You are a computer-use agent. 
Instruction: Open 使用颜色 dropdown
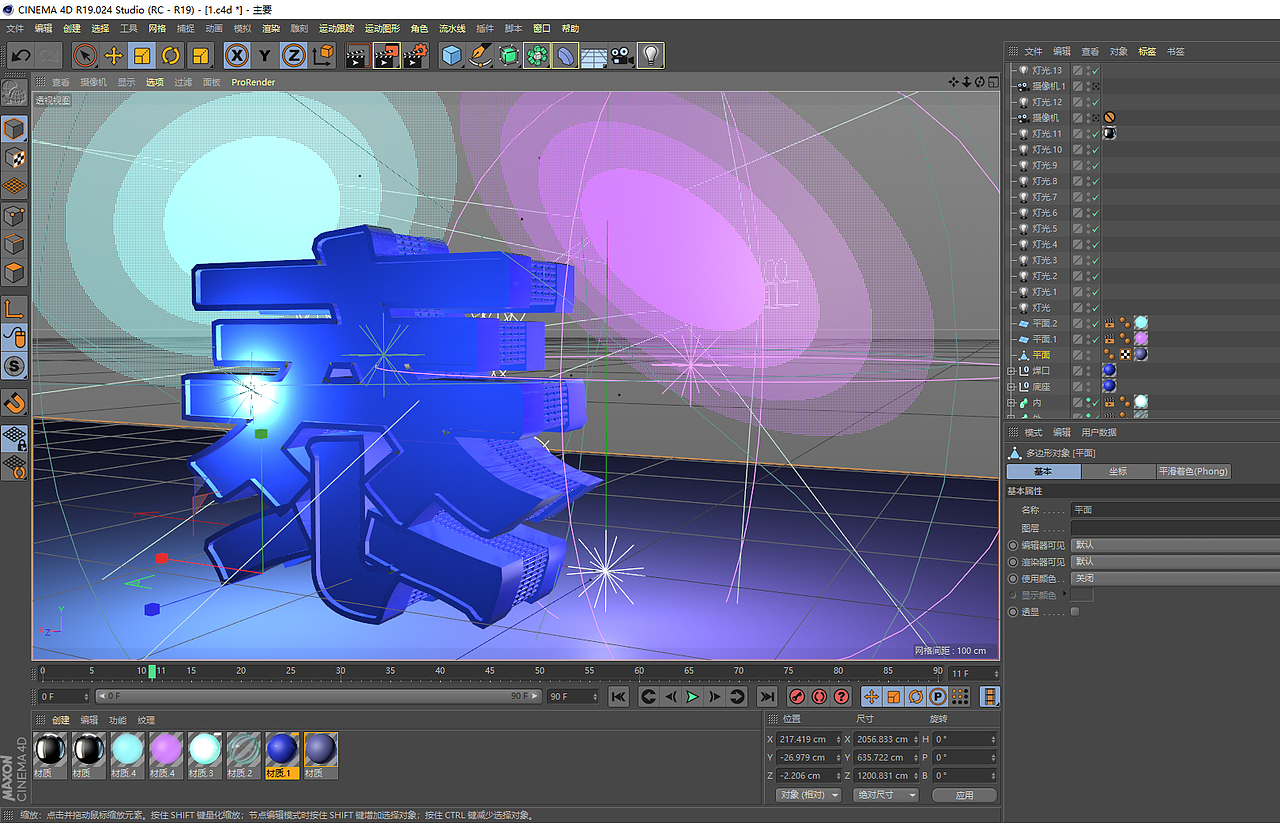click(x=1175, y=578)
